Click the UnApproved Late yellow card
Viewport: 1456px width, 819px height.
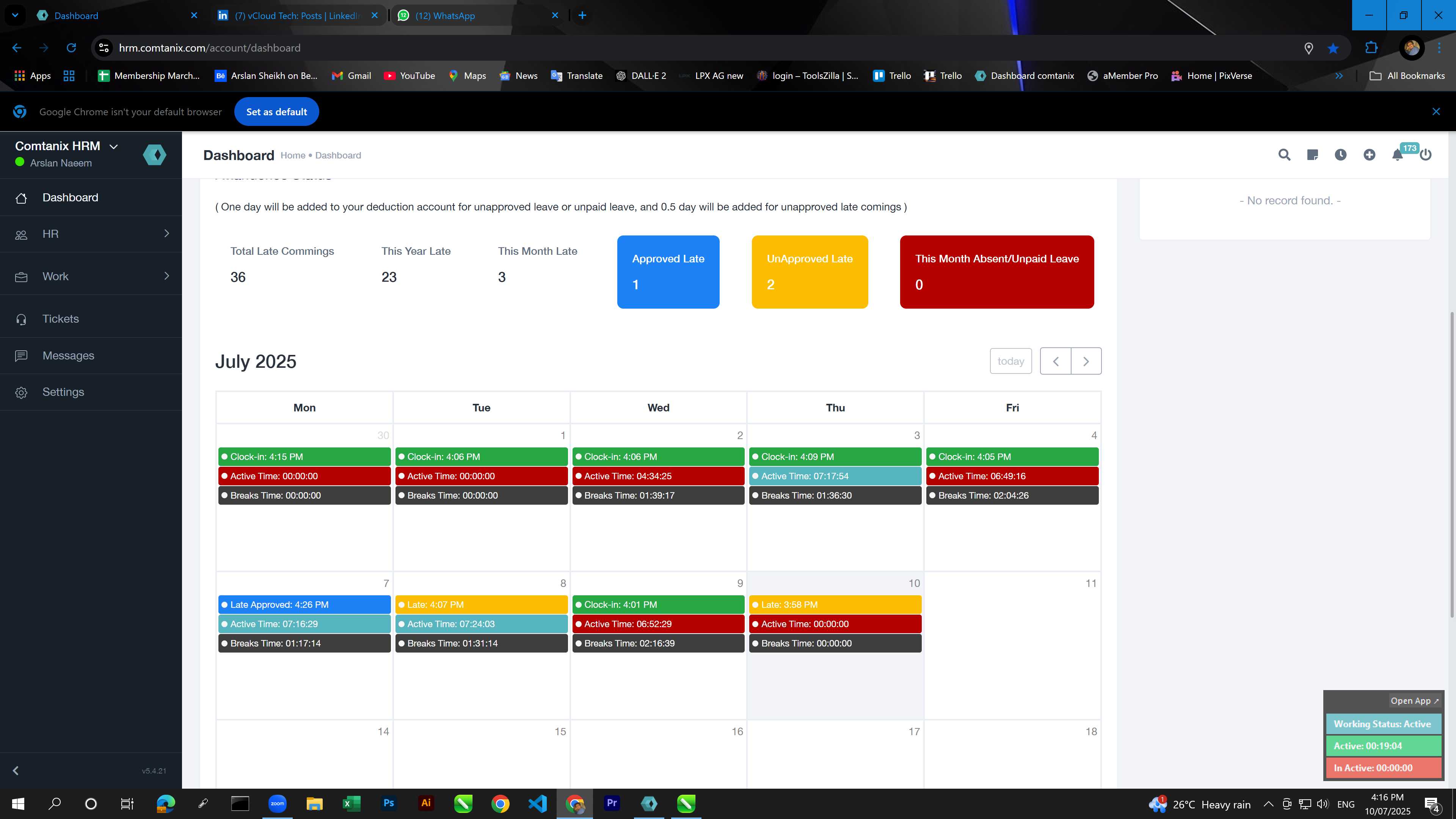[810, 272]
